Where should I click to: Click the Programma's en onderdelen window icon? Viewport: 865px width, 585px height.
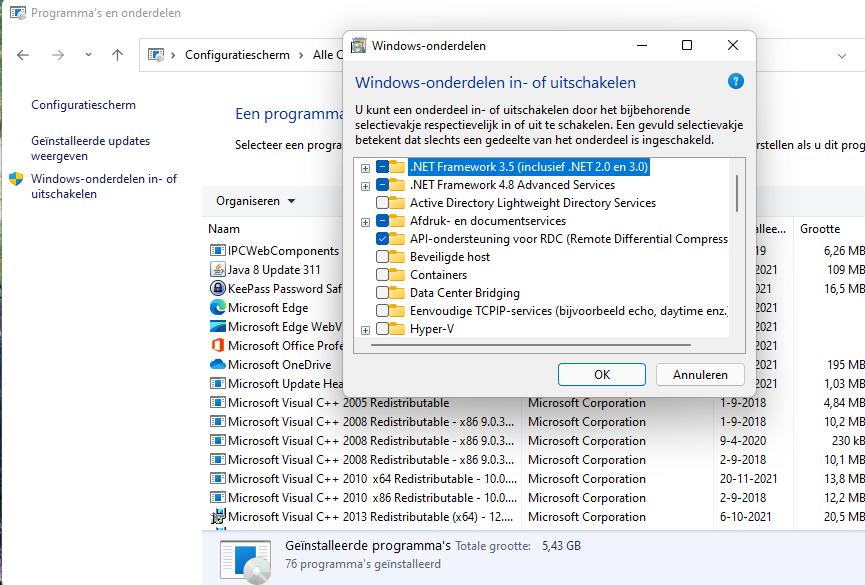coord(17,13)
